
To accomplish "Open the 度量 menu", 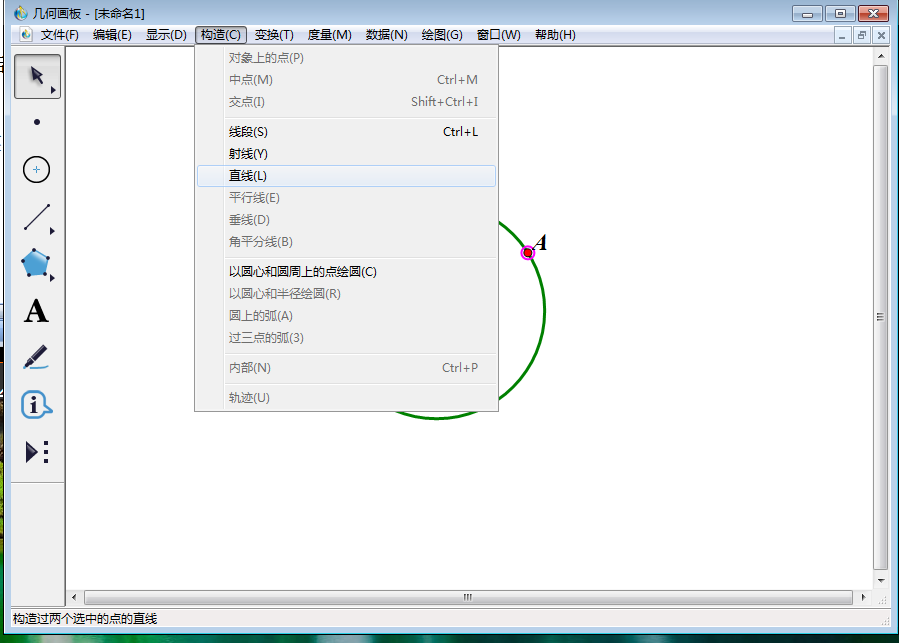I will coord(328,34).
